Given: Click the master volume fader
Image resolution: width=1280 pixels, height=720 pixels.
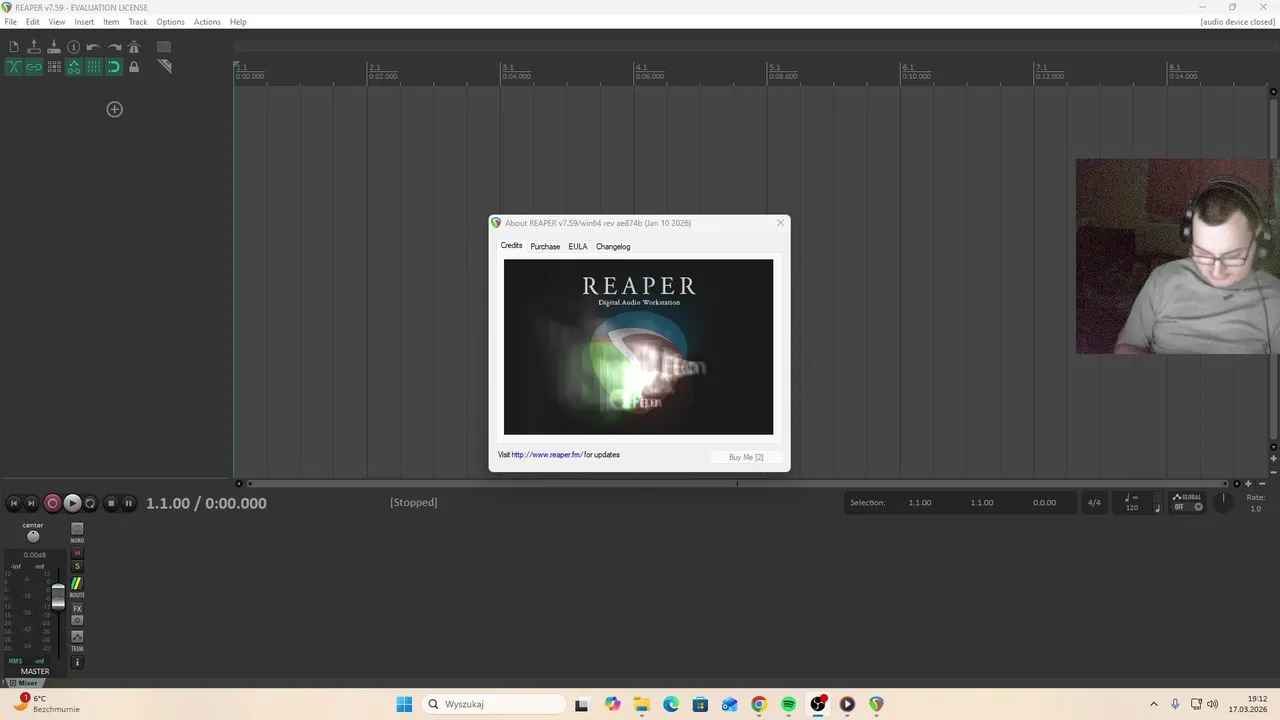Looking at the screenshot, I should (x=58, y=596).
